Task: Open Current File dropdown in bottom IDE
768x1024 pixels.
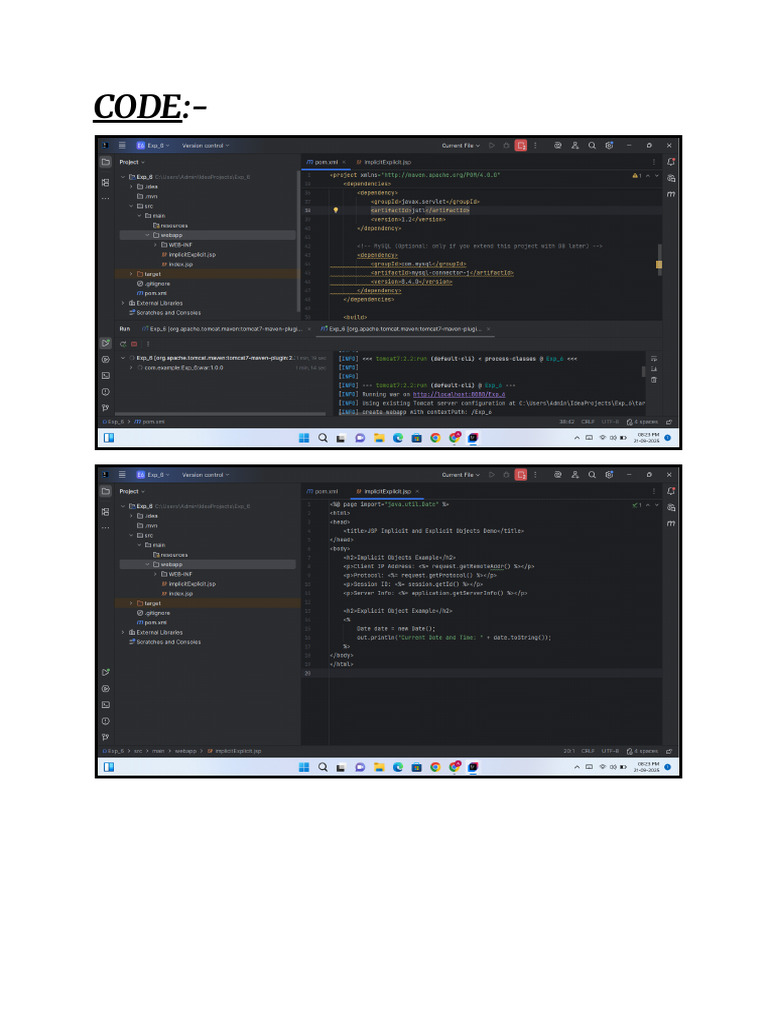Action: point(460,475)
